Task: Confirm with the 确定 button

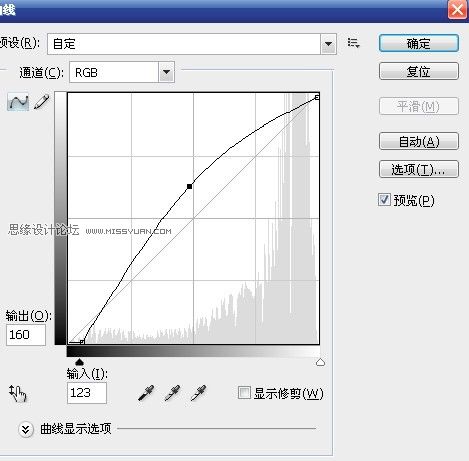Action: pyautogui.click(x=419, y=43)
